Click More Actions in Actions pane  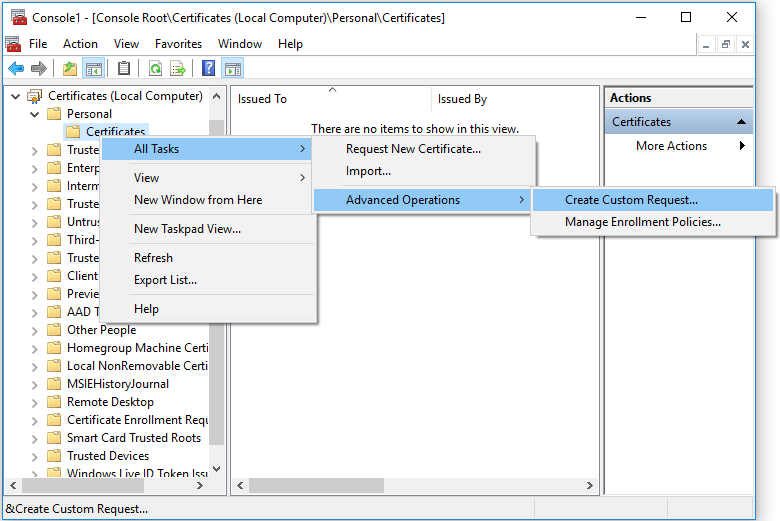tap(671, 146)
